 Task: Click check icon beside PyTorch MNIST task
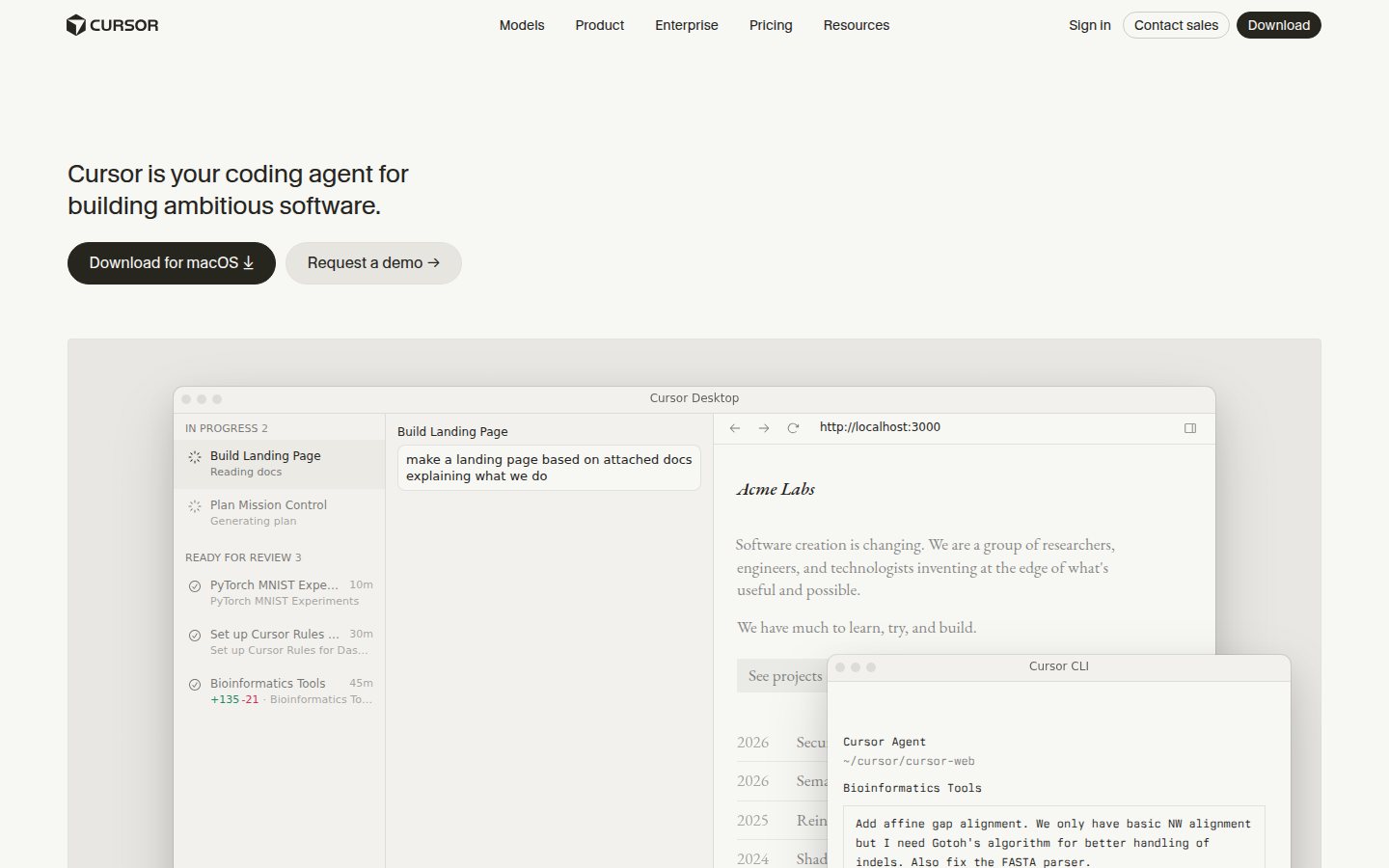195,586
